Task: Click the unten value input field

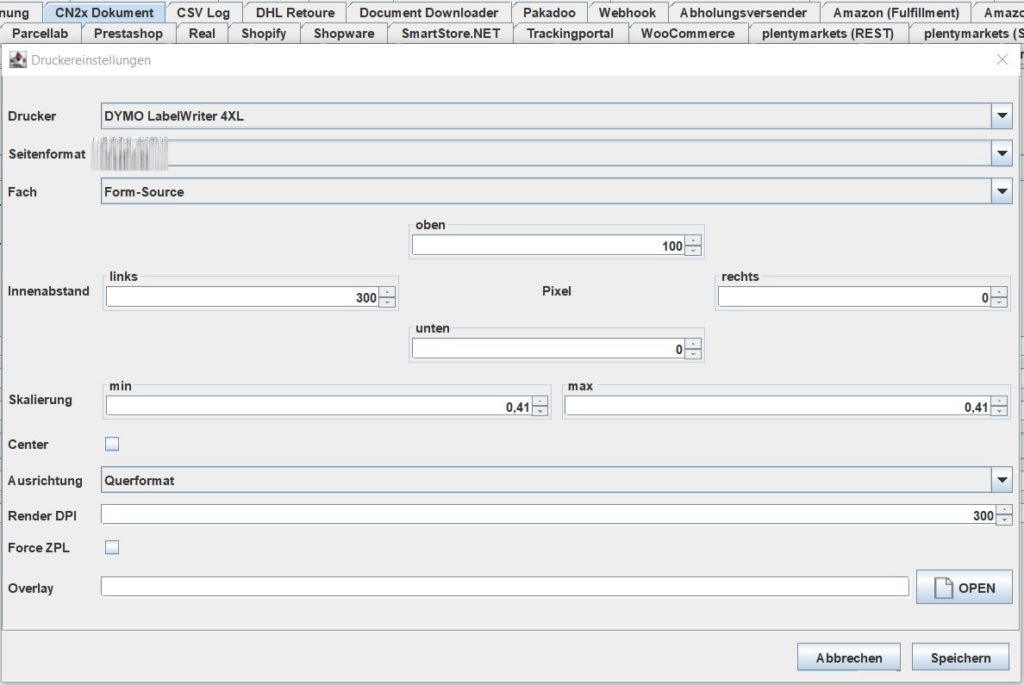Action: (549, 349)
